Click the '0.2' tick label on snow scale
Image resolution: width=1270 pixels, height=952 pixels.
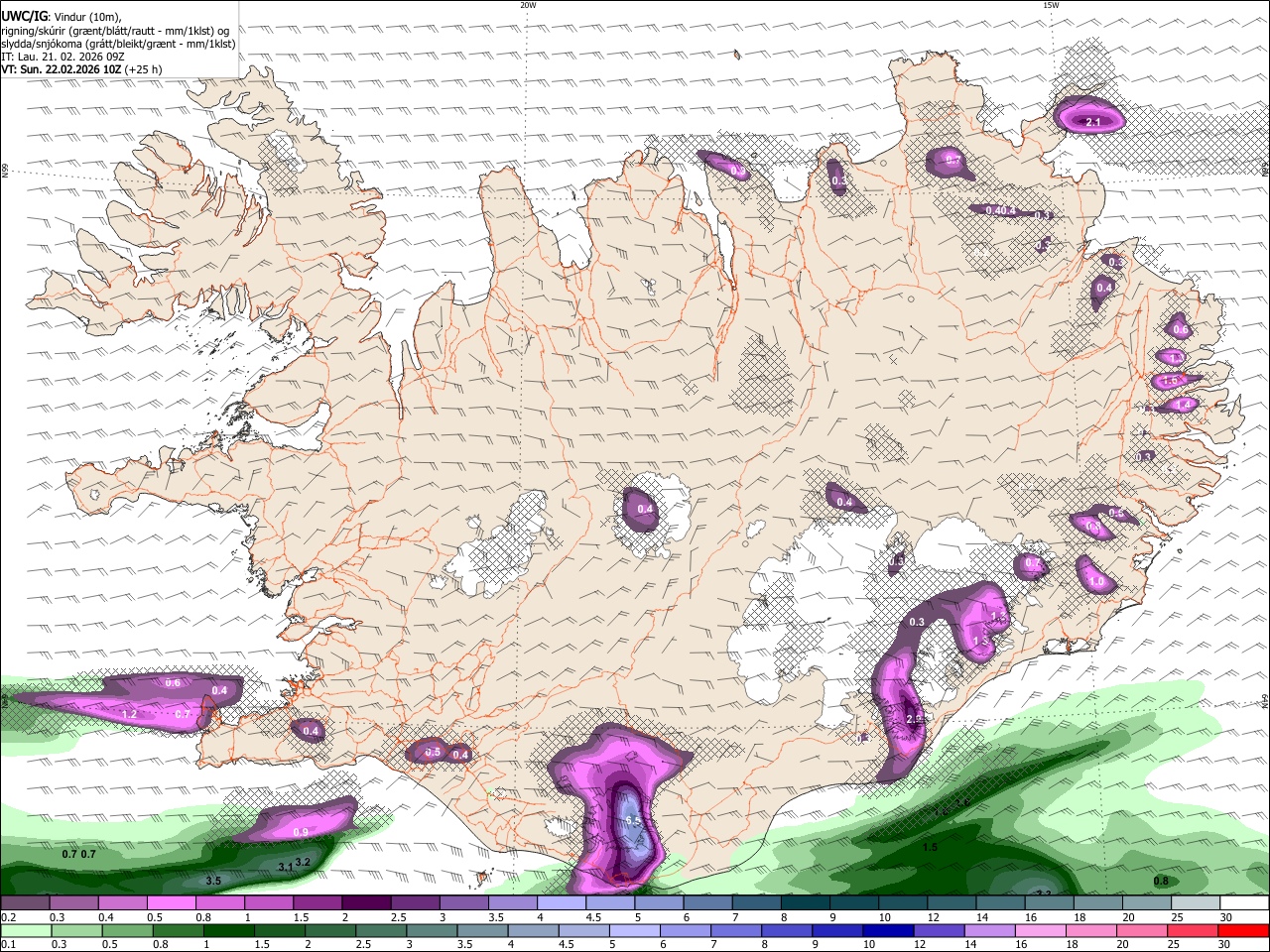point(7,917)
